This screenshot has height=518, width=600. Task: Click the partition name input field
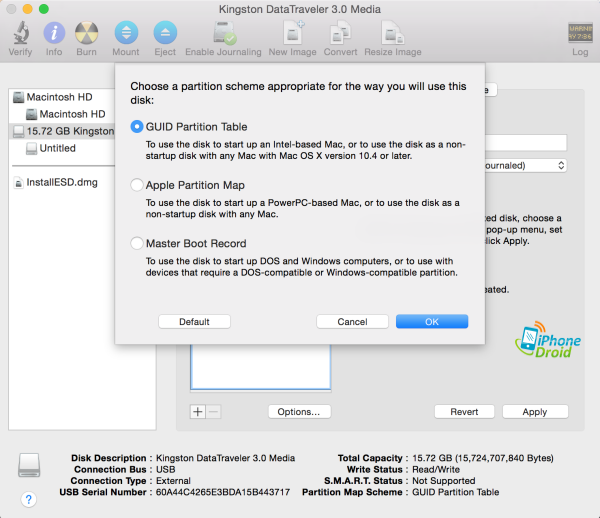[526, 142]
